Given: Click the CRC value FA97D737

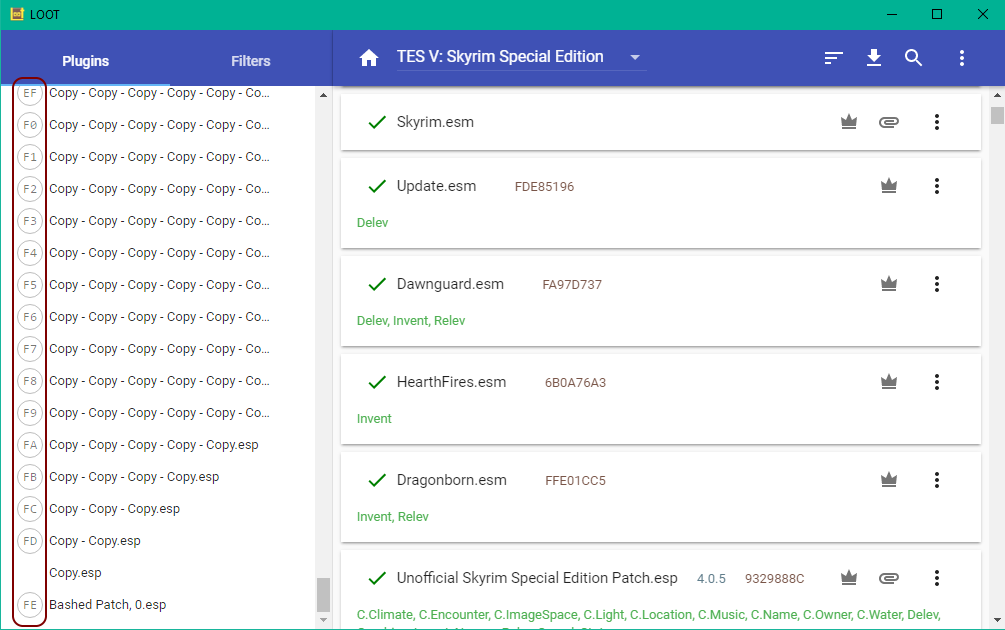Looking at the screenshot, I should (572, 285).
